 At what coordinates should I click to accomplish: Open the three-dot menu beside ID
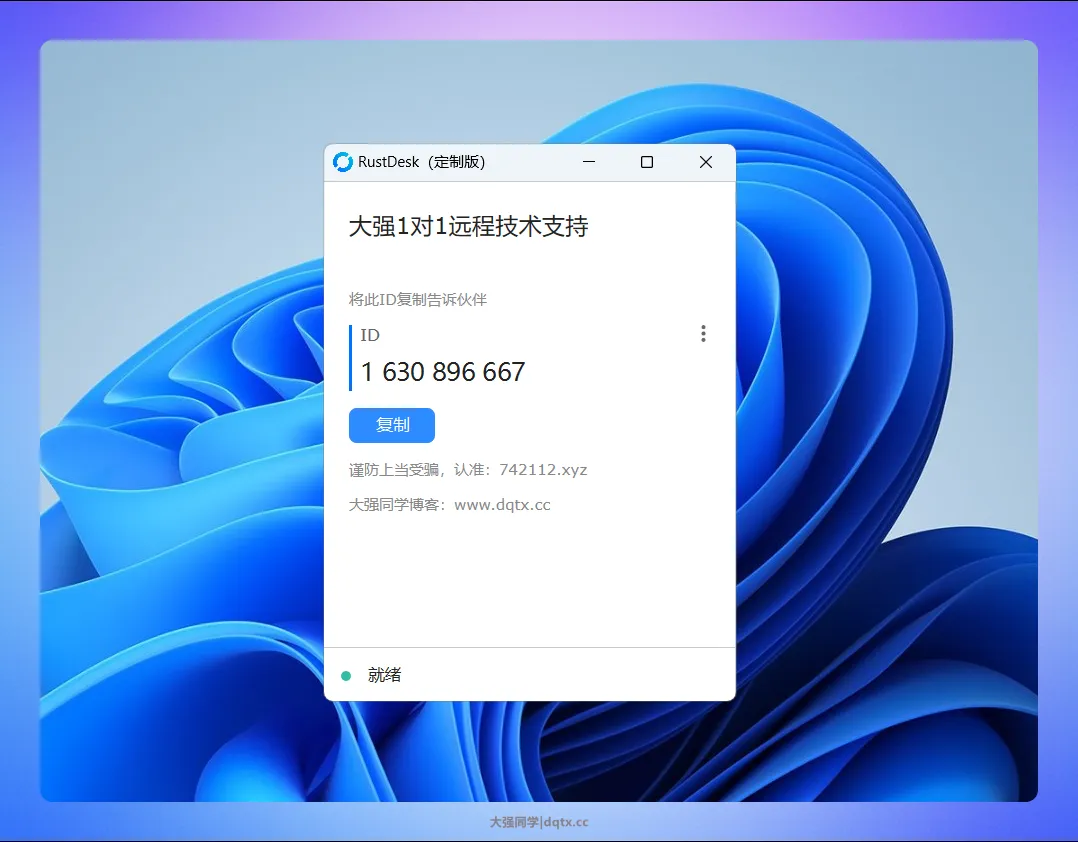(x=703, y=334)
